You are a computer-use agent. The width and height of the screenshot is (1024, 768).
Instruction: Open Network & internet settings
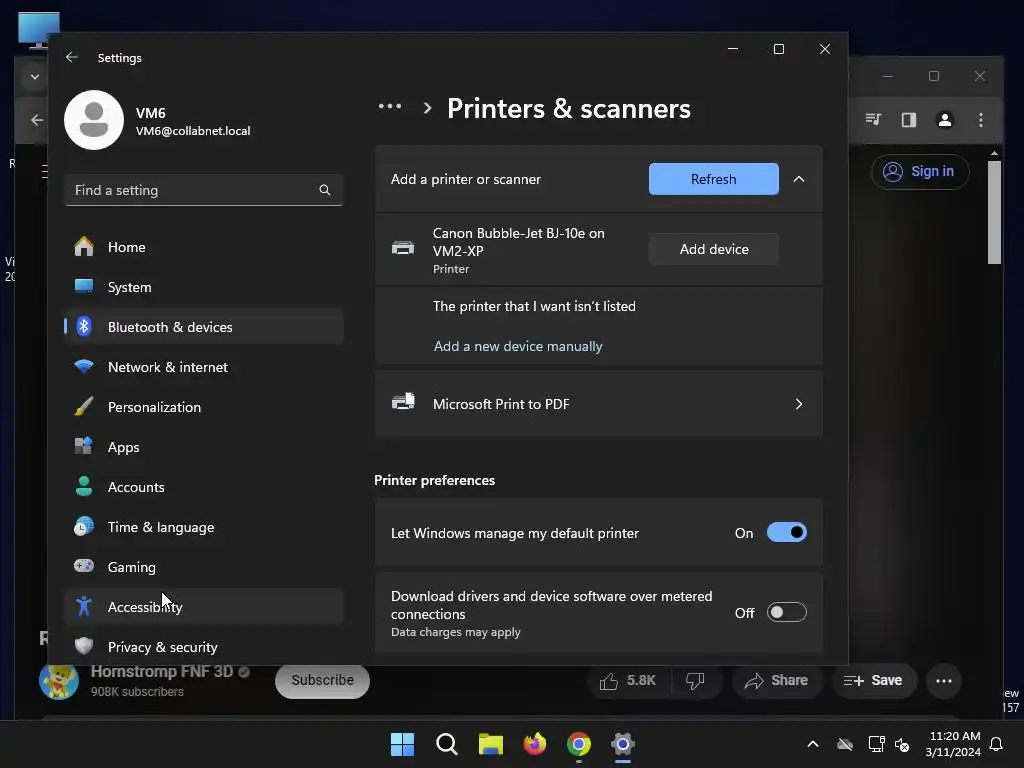point(204,367)
